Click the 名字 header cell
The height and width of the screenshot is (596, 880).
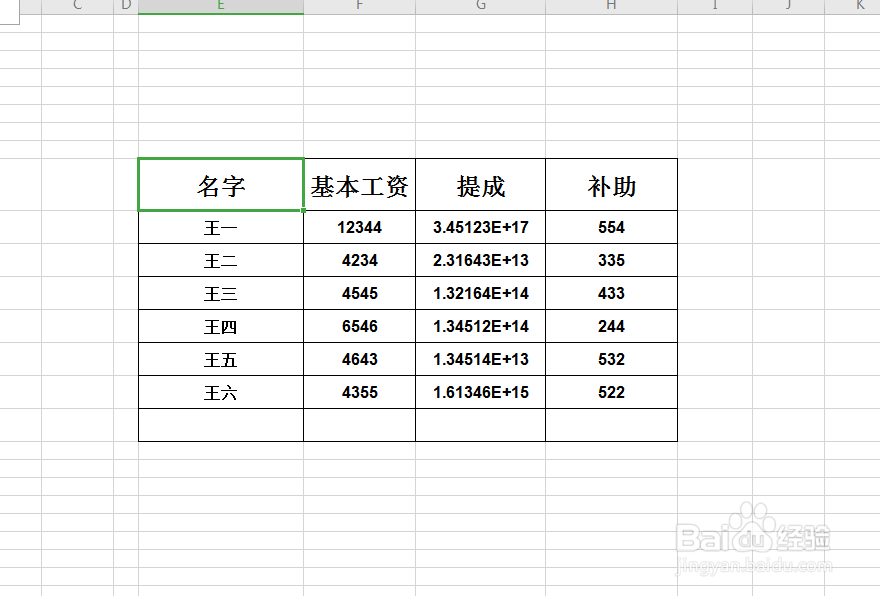220,184
